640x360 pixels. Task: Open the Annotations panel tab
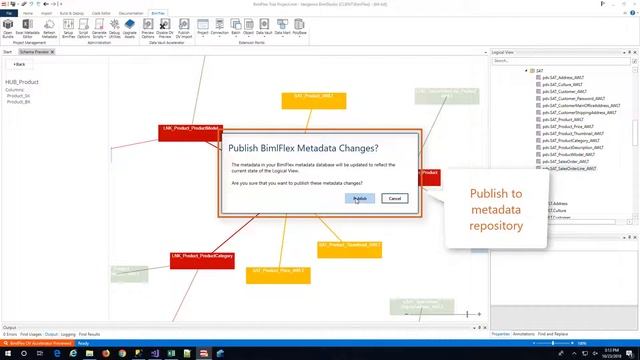(x=523, y=334)
